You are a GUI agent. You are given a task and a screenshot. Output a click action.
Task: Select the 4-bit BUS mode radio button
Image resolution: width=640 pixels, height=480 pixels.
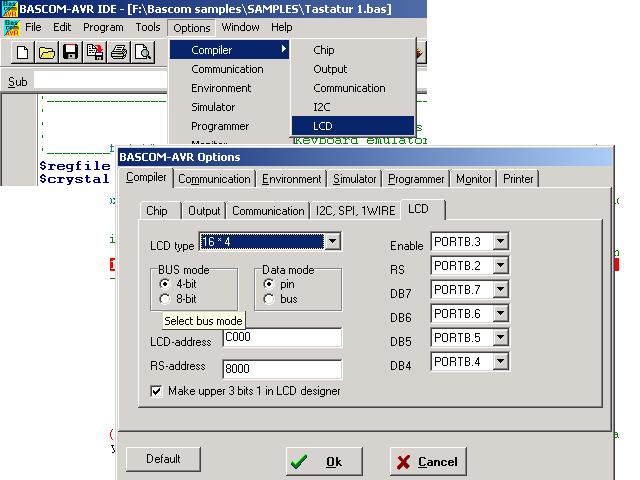coord(165,284)
